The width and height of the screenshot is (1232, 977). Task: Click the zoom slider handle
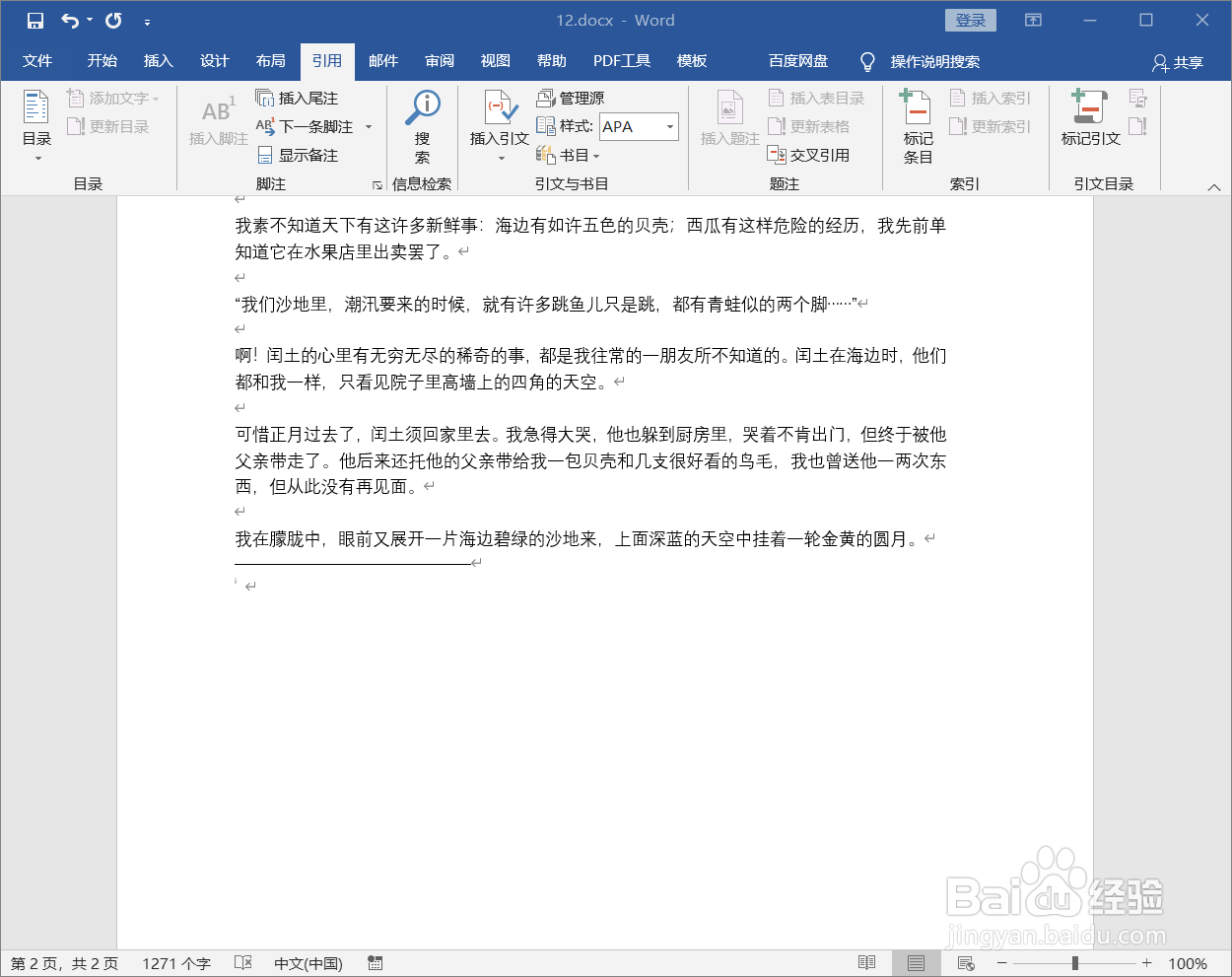click(1075, 963)
